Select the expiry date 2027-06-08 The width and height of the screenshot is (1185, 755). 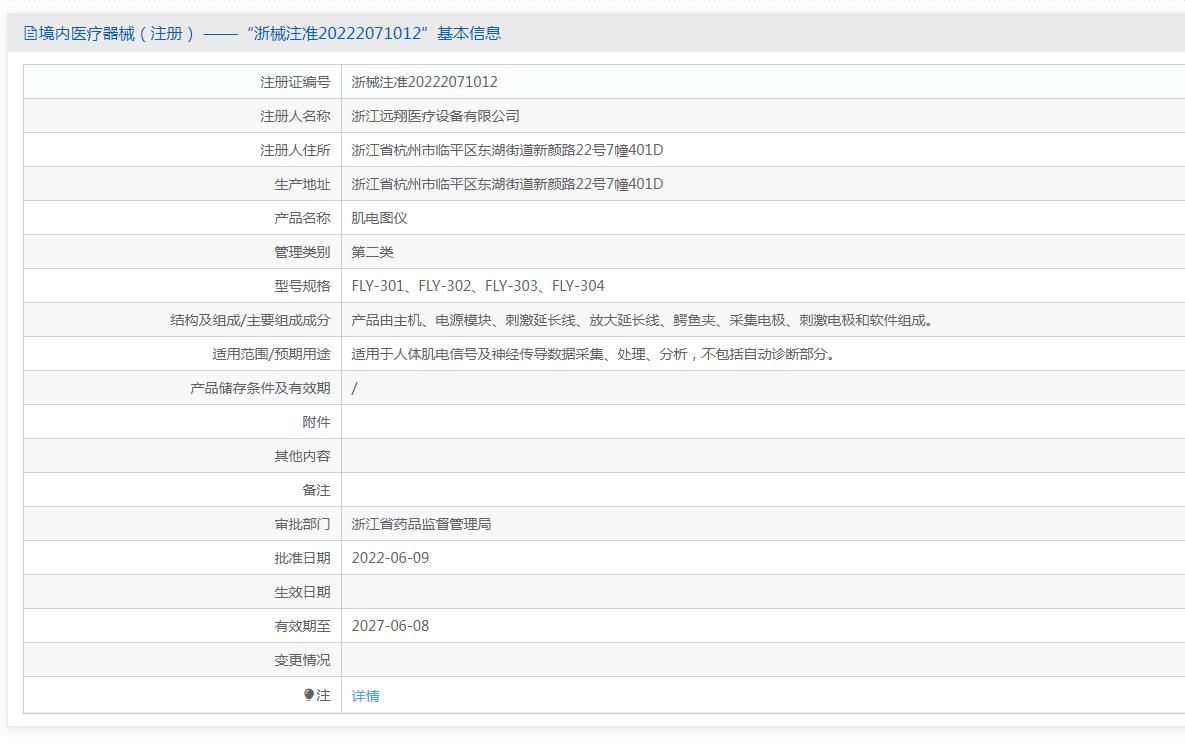pyautogui.click(x=390, y=626)
